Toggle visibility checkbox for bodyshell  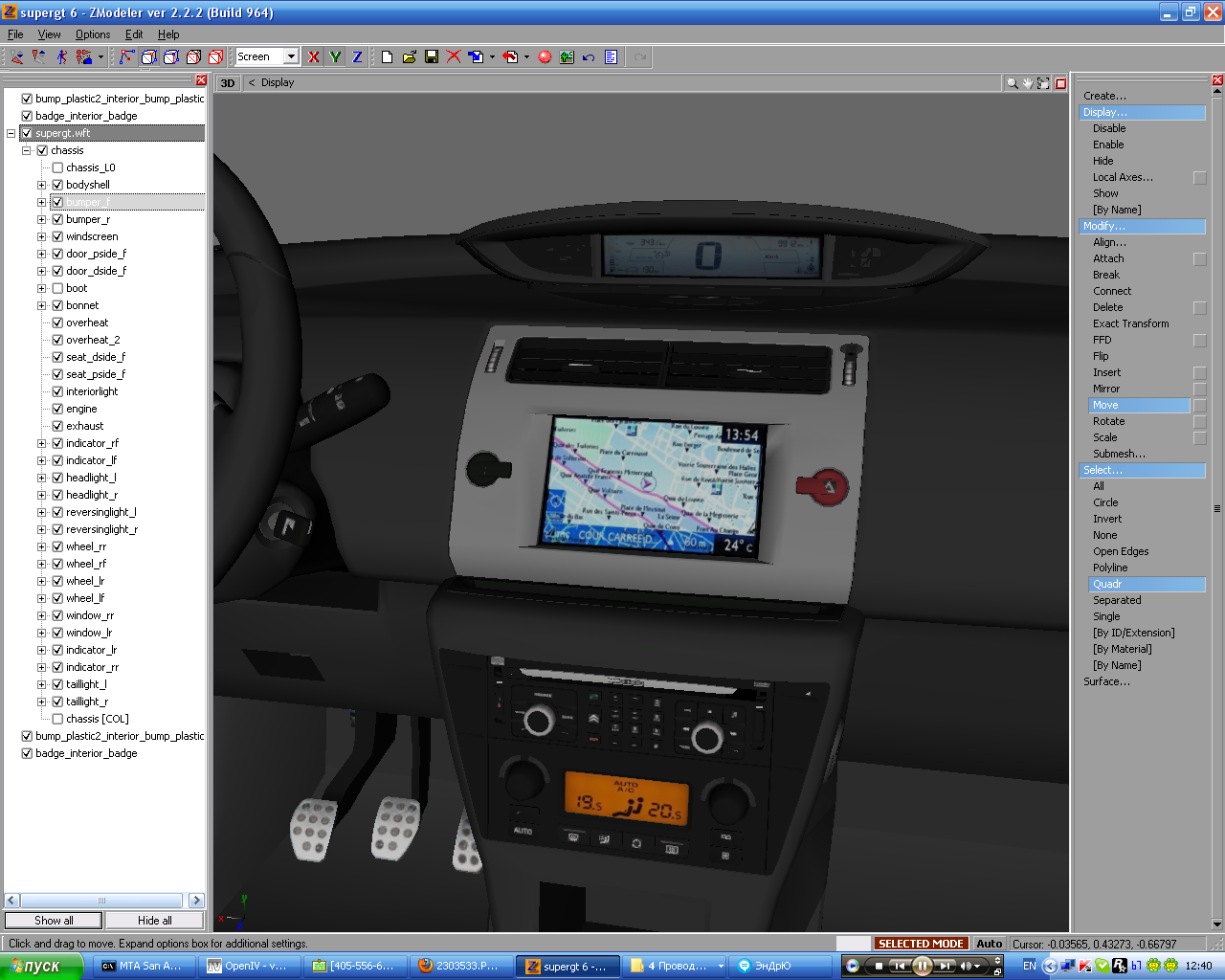[57, 185]
